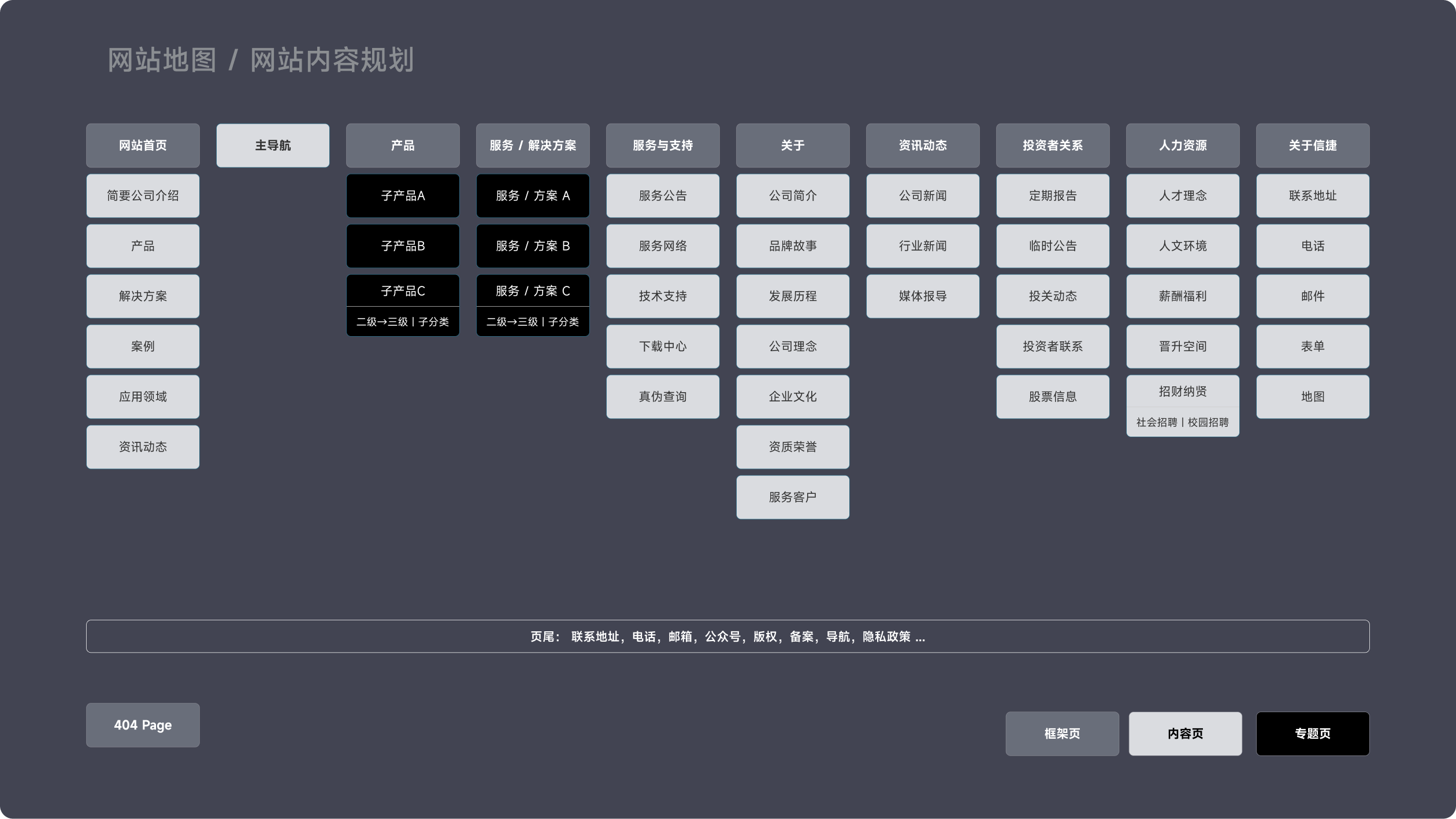
Task: Click the 子产品A black box
Action: pyautogui.click(x=403, y=196)
